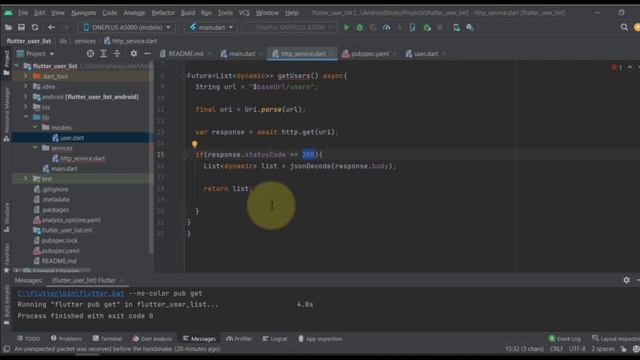Screen dimensions: 640x360
Task: Collapse the services folder
Action: point(35,148)
